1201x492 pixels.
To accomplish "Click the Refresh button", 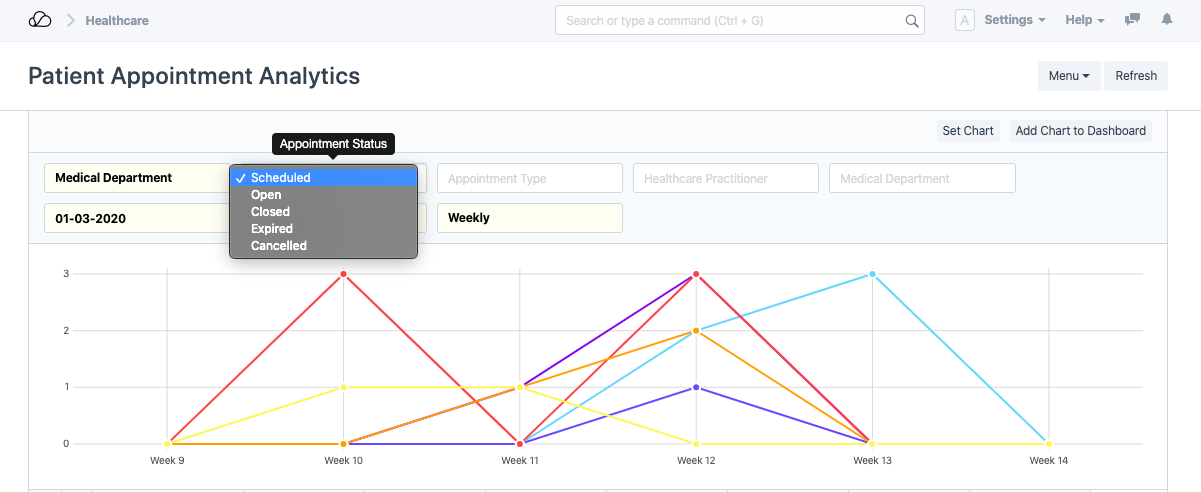I will coord(1136,76).
